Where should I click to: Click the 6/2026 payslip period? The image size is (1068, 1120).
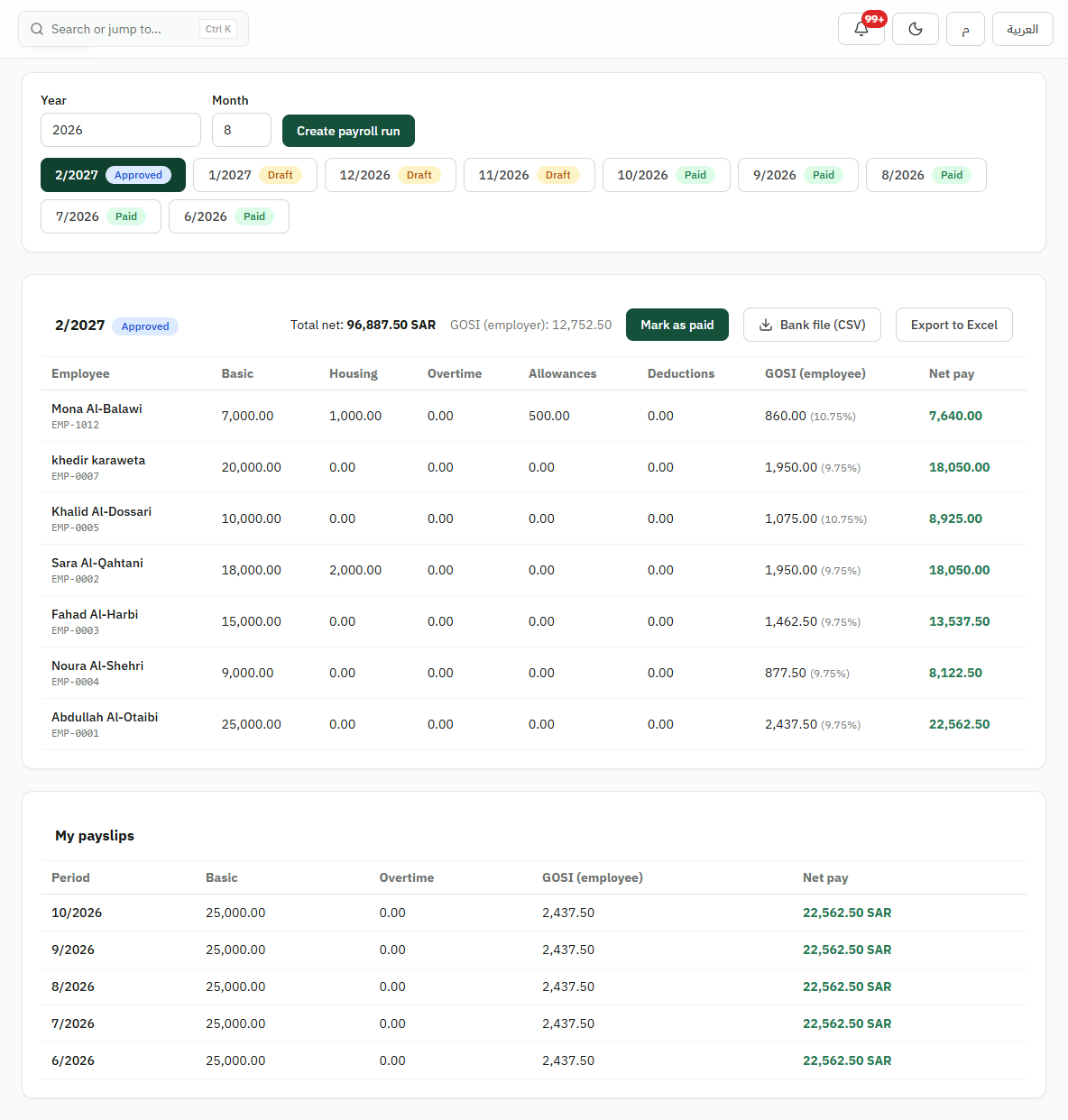point(73,1060)
